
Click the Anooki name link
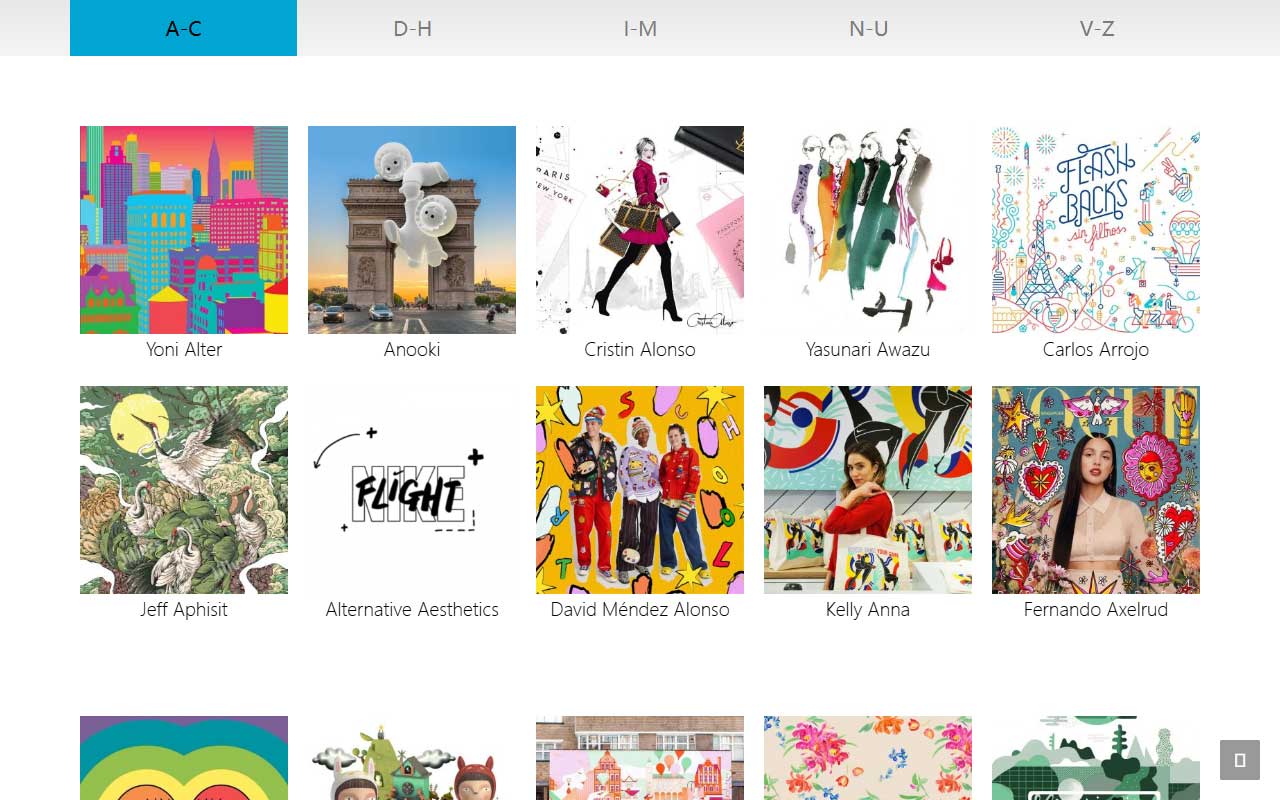[x=412, y=349]
